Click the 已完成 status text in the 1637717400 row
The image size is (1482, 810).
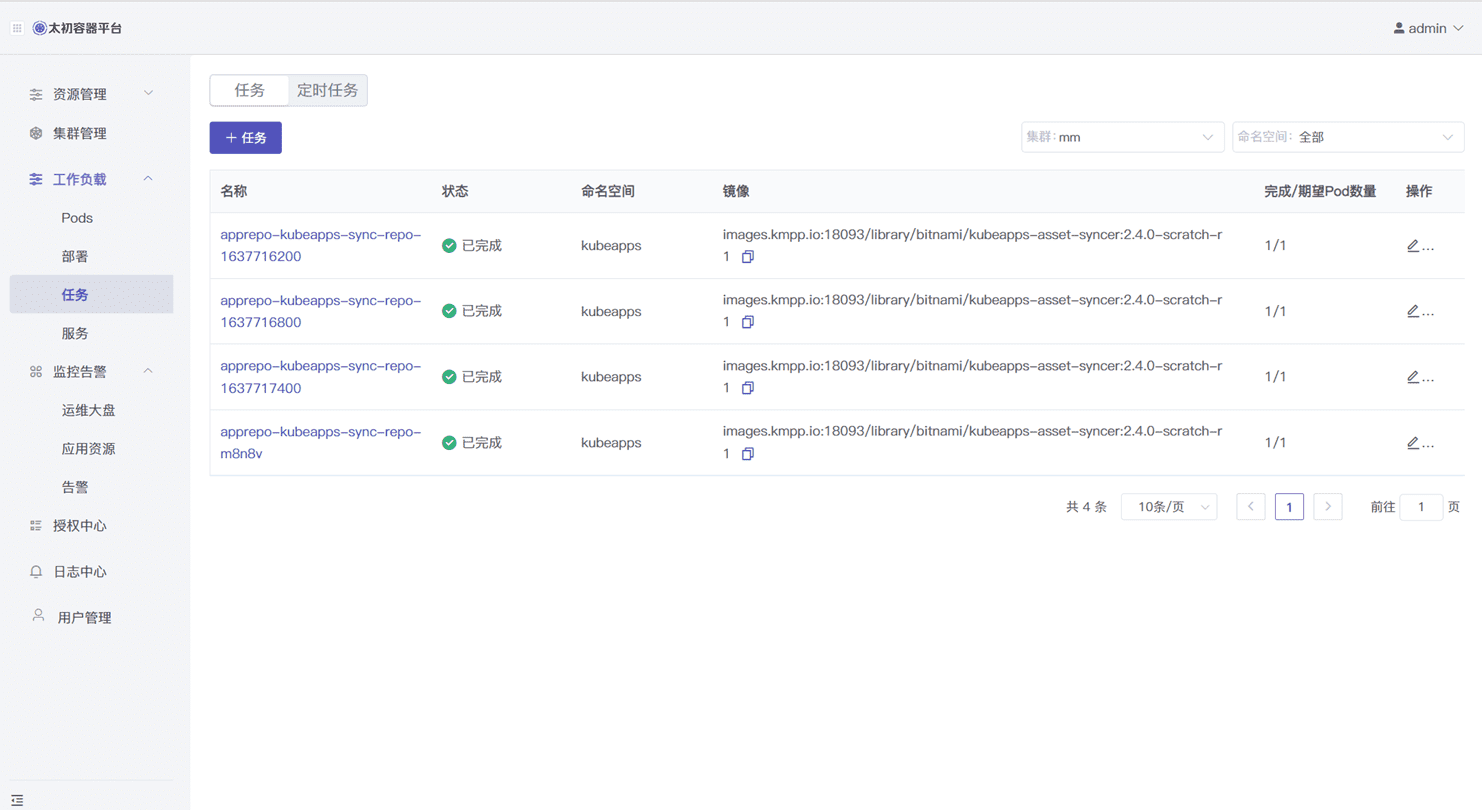click(481, 377)
